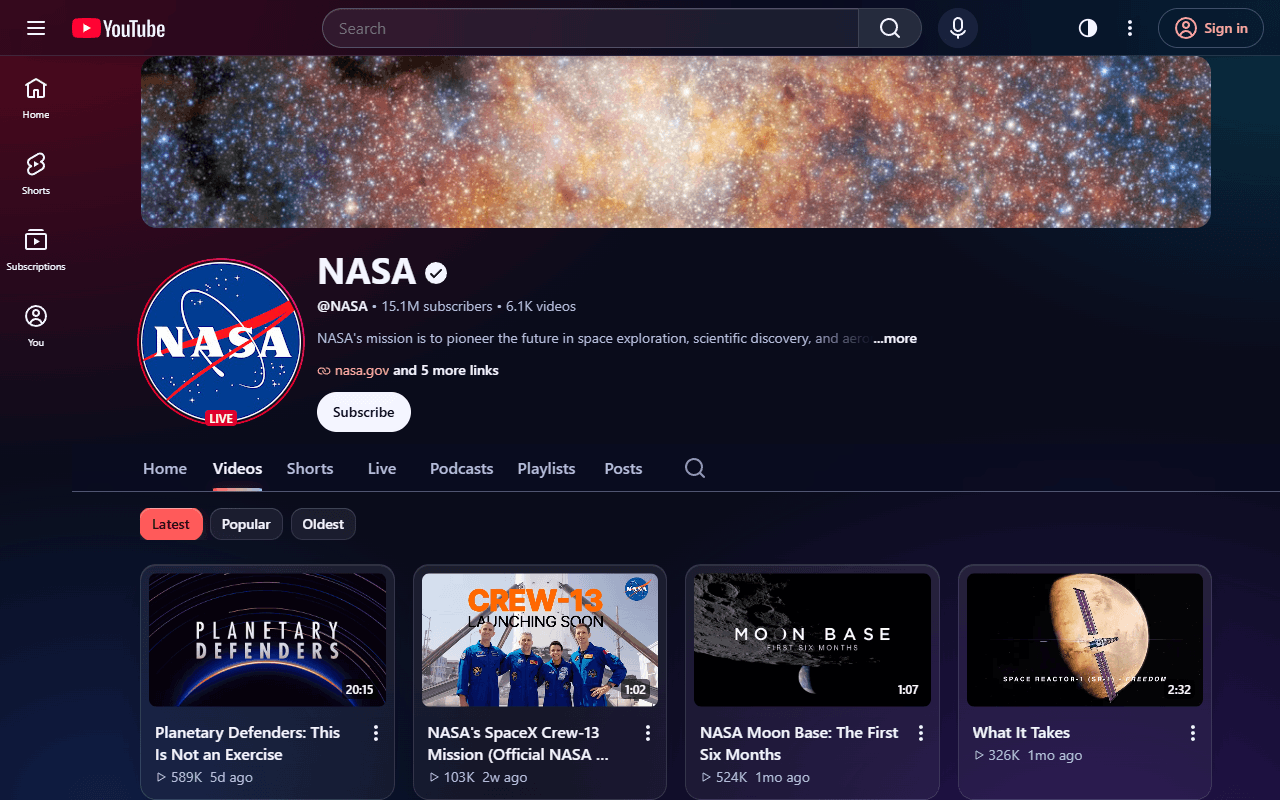1280x800 pixels.
Task: Open the Posts tab
Action: click(623, 468)
